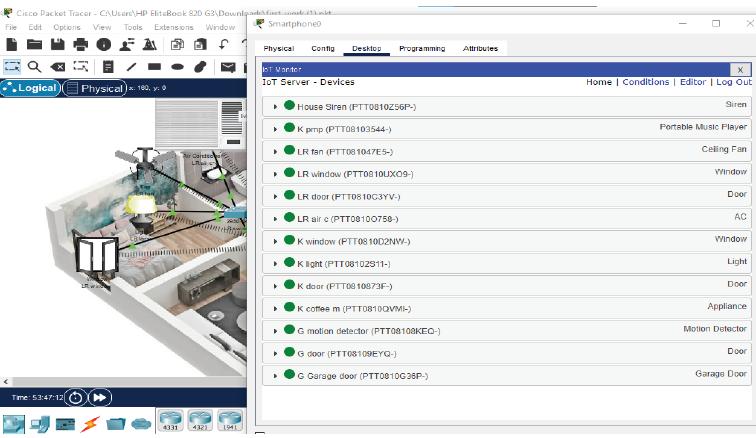
Task: Open the Connections lightning bolt category
Action: click(90, 424)
